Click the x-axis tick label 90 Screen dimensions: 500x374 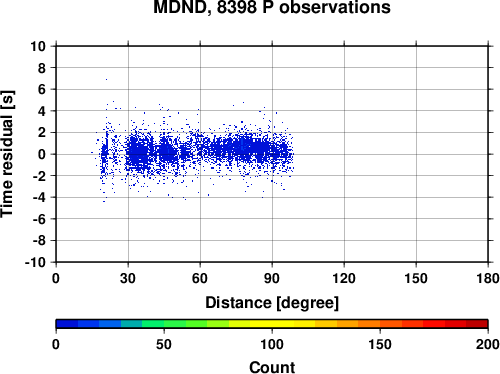tap(272, 278)
